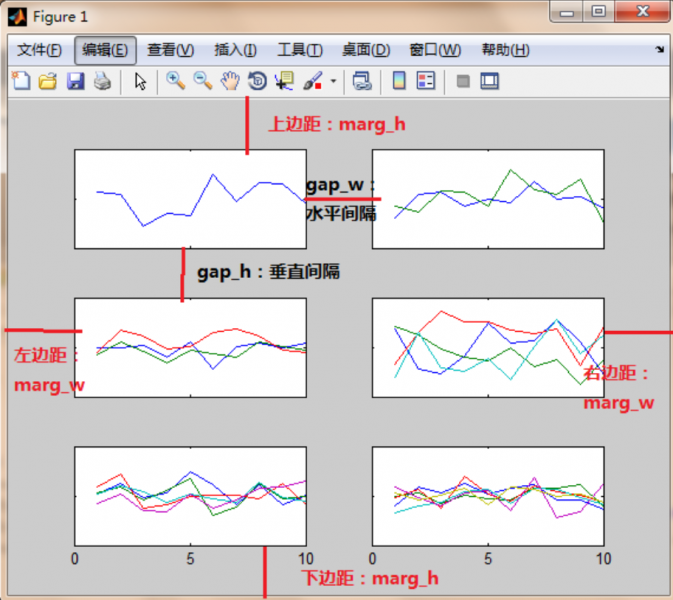The image size is (673, 600).
Task: Click the top-left subplot with the blue line
Action: coord(190,199)
